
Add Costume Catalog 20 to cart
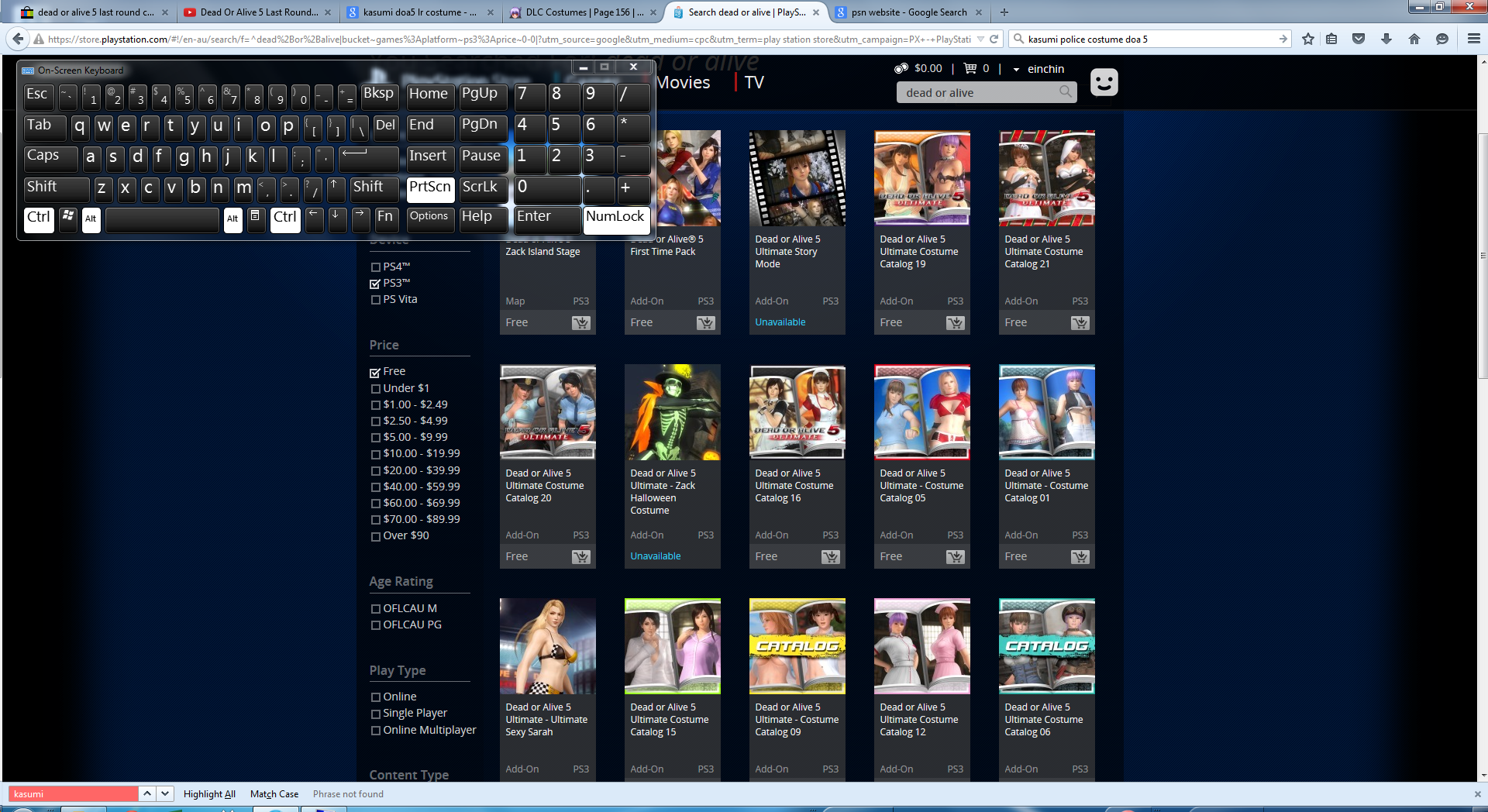[x=580, y=556]
